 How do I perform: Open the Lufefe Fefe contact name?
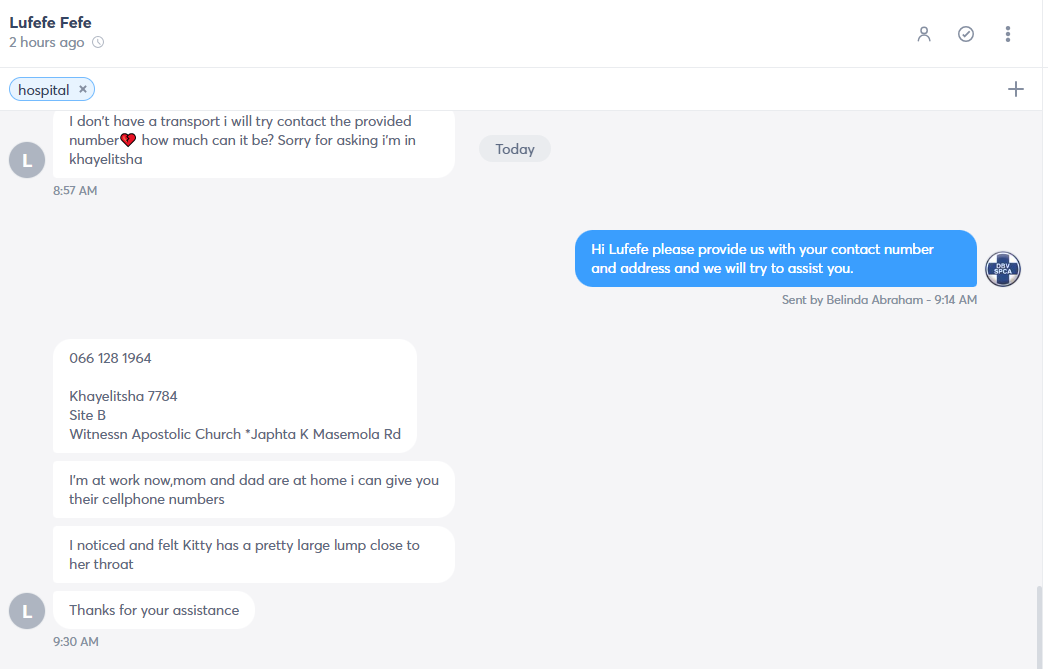coord(50,22)
